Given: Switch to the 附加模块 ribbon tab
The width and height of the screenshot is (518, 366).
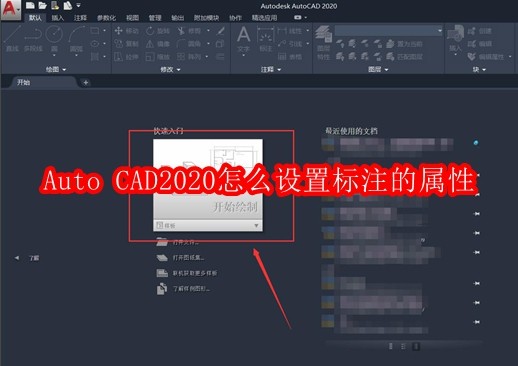Looking at the screenshot, I should [206, 18].
